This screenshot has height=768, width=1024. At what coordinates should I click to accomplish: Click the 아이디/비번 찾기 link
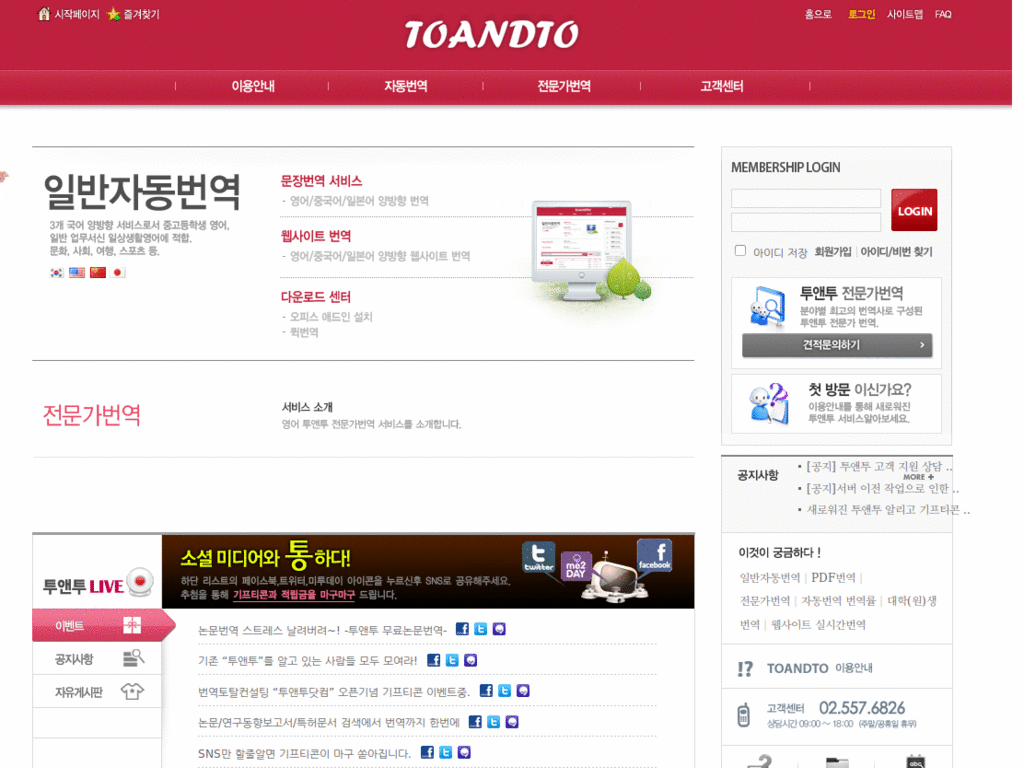tap(896, 251)
